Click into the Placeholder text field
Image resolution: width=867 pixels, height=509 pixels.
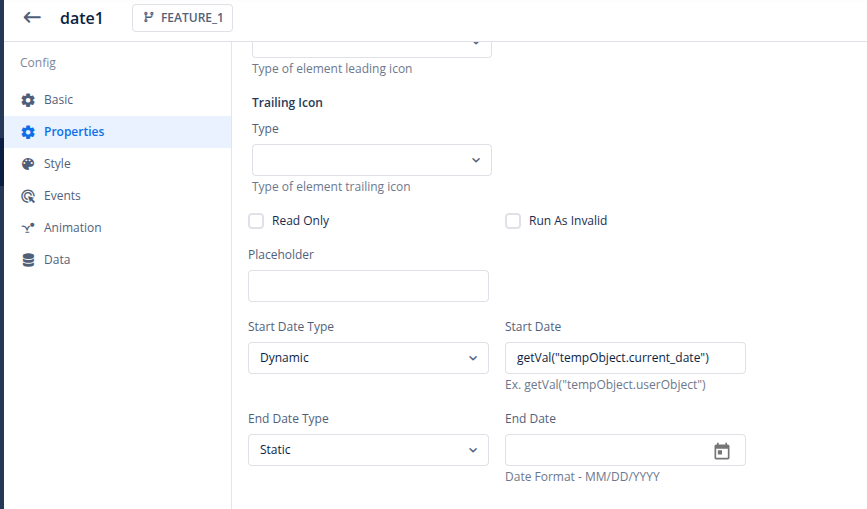click(x=368, y=286)
